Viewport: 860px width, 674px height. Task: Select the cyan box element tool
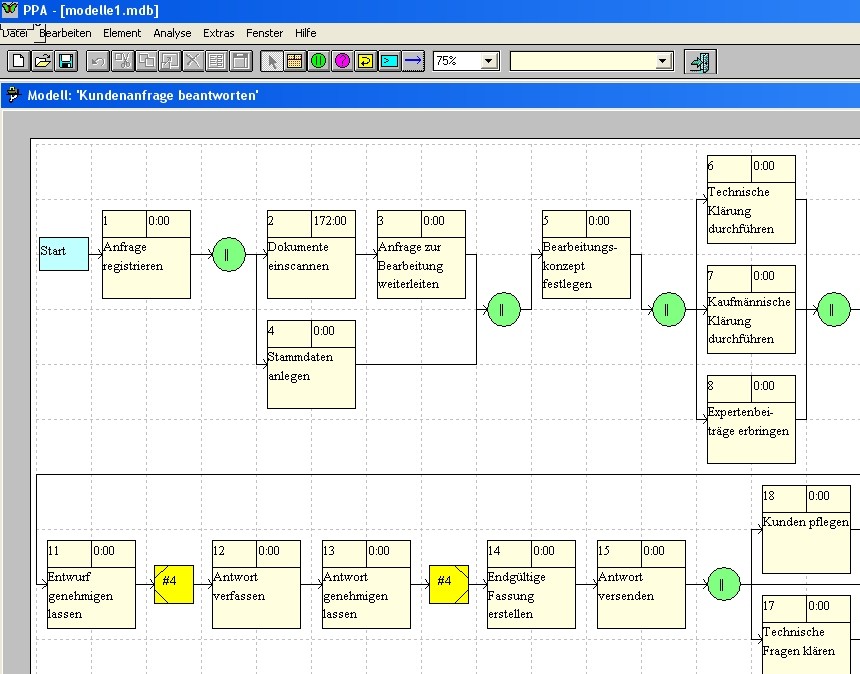(x=389, y=62)
